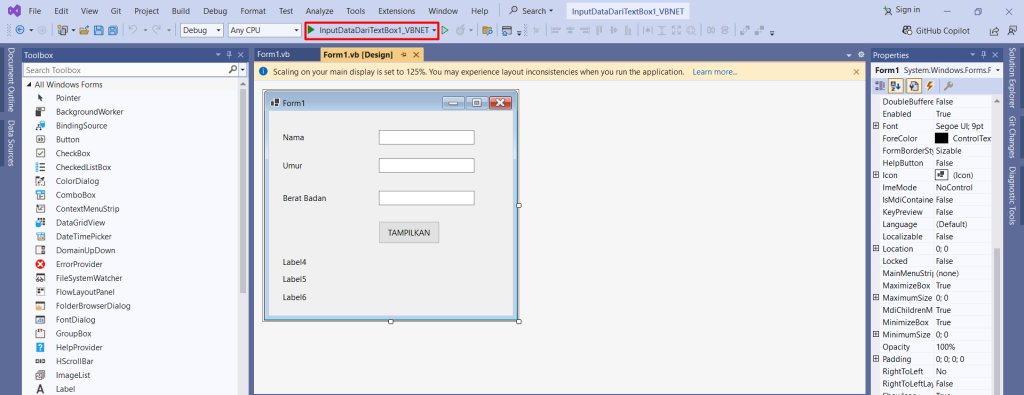The image size is (1024, 395).
Task: Switch to the Form1.vb code tab
Action: pos(274,55)
